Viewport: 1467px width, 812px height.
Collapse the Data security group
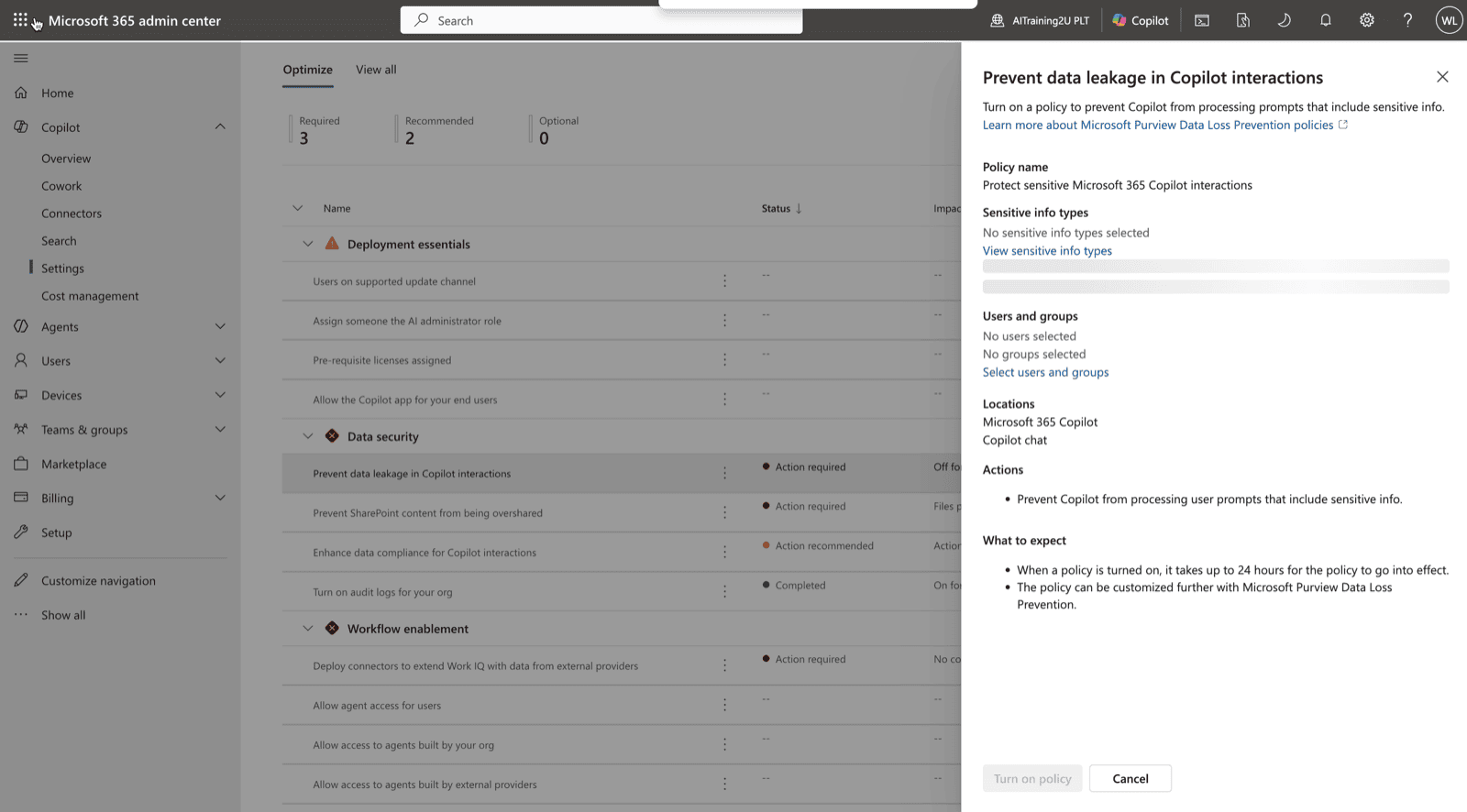308,436
